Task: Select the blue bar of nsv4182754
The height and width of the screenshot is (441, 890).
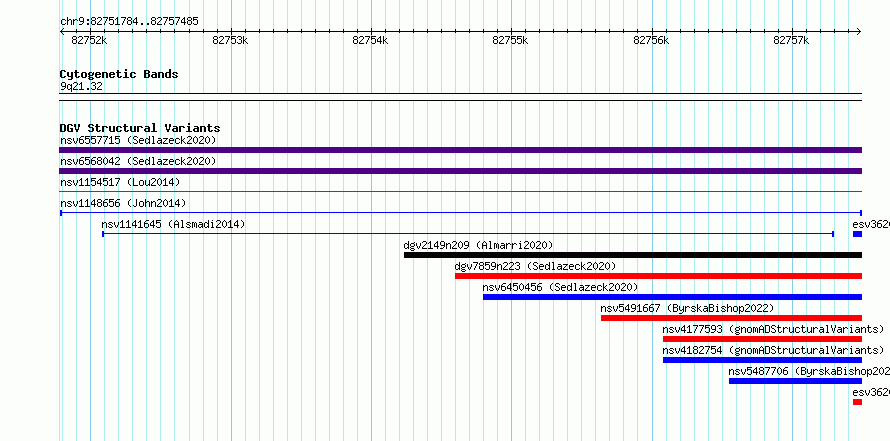Action: click(x=762, y=360)
